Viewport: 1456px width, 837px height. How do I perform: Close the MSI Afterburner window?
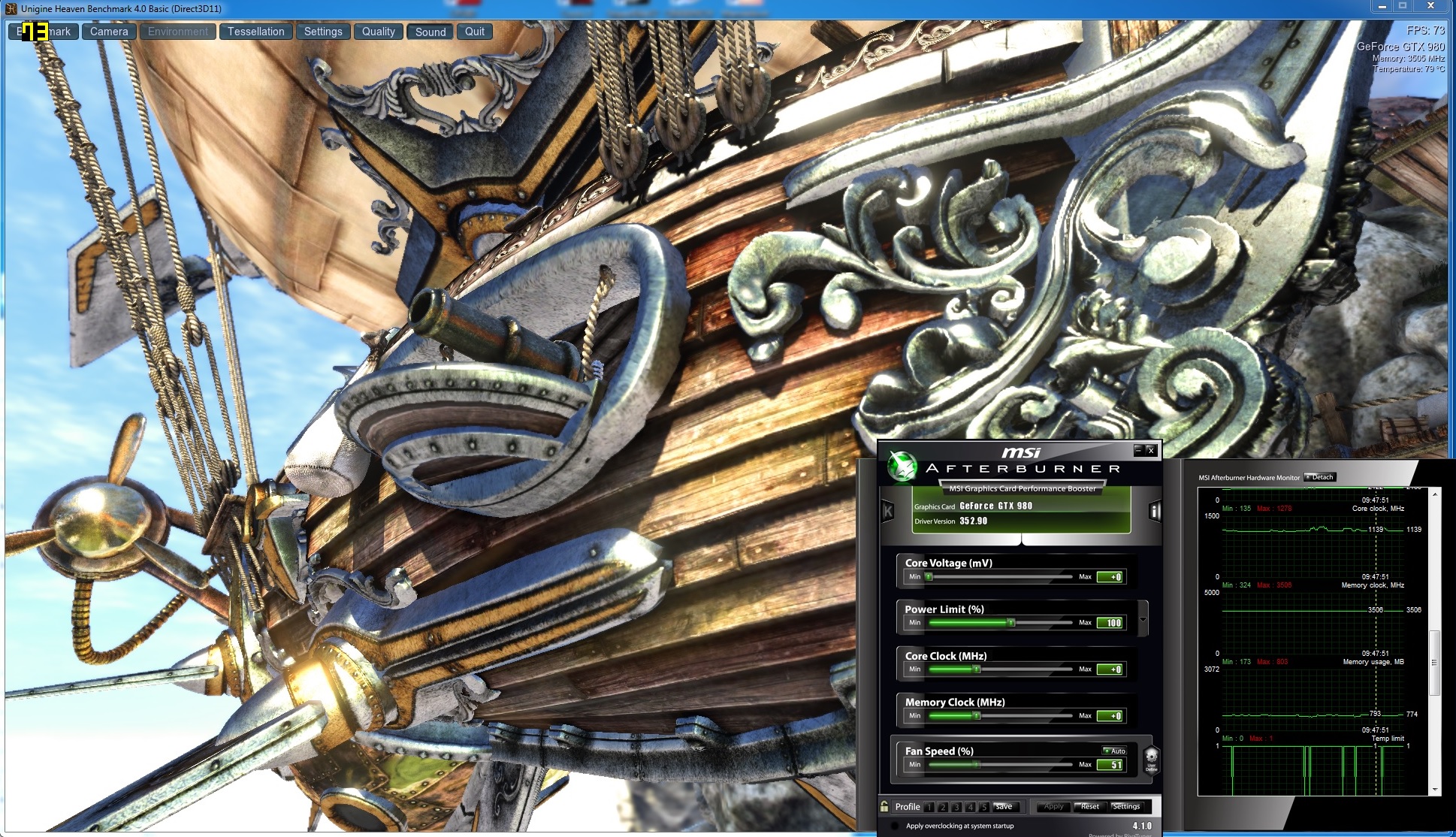pyautogui.click(x=1151, y=450)
